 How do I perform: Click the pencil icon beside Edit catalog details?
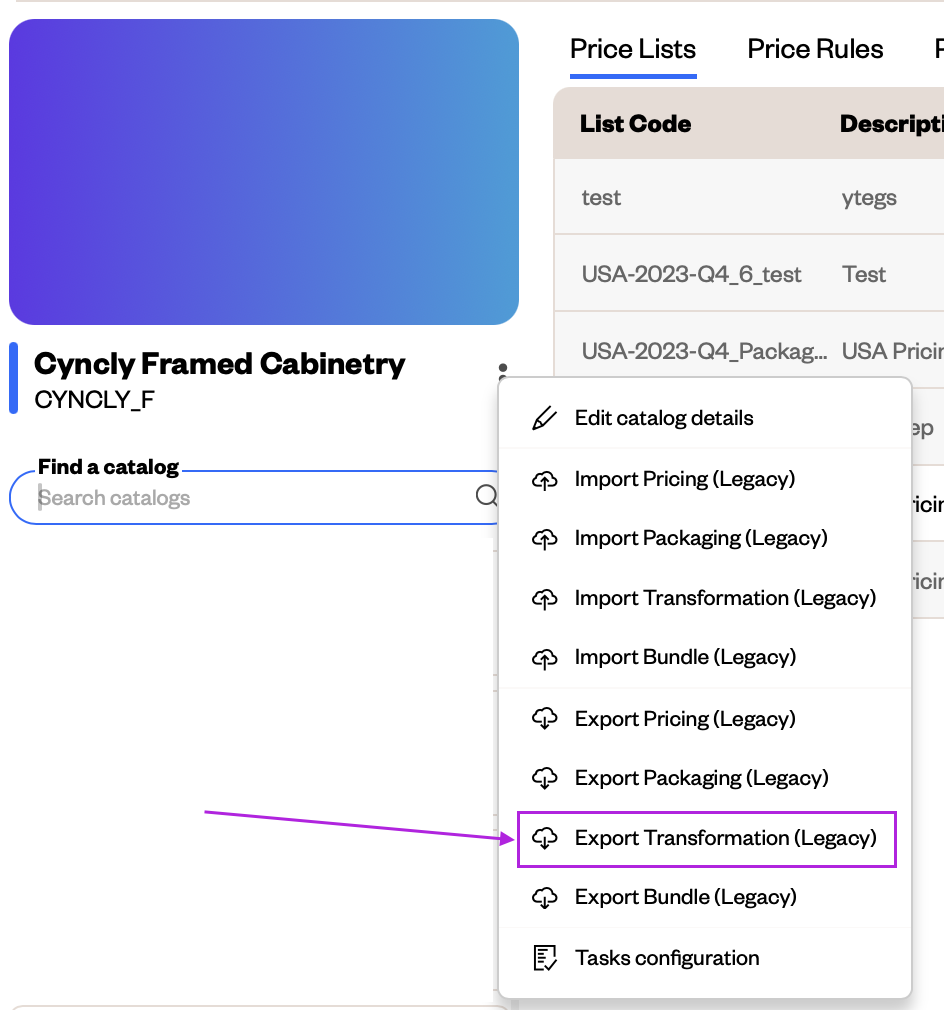coord(544,418)
